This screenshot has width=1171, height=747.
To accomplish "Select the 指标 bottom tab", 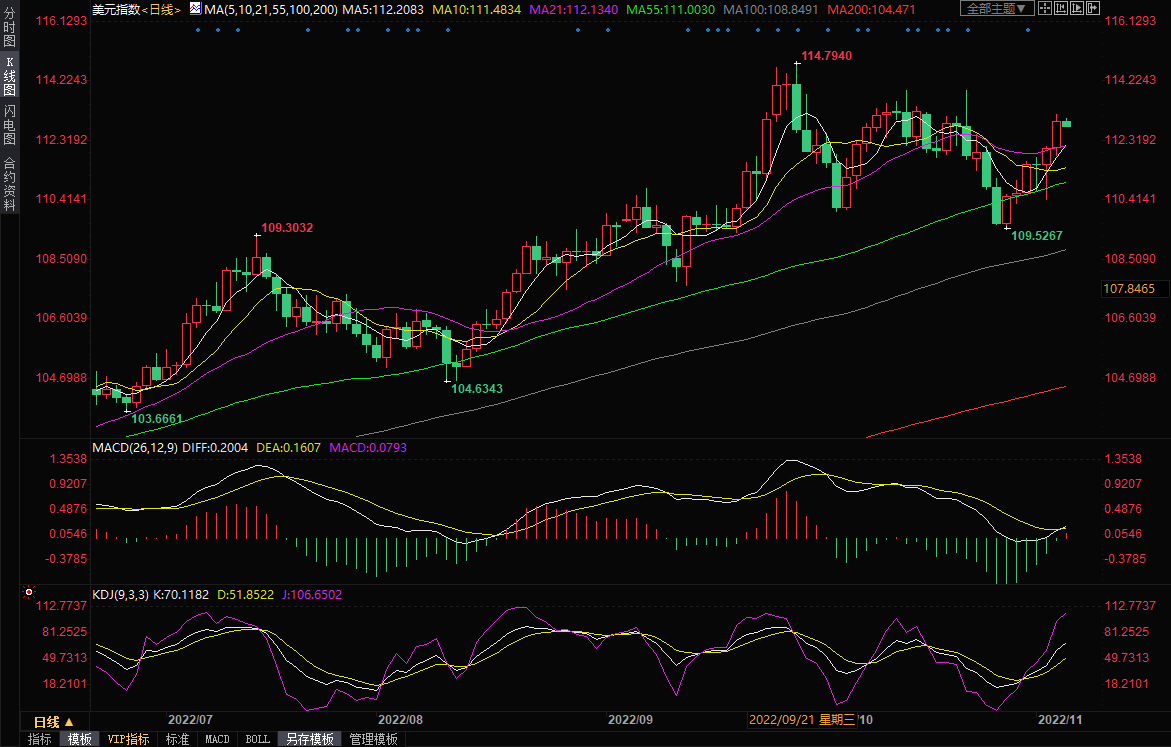I will coord(40,739).
